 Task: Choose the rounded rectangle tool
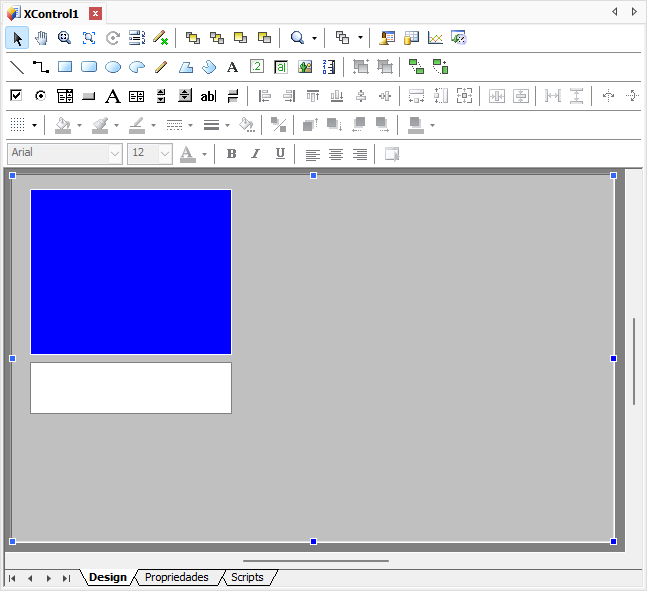click(x=89, y=67)
